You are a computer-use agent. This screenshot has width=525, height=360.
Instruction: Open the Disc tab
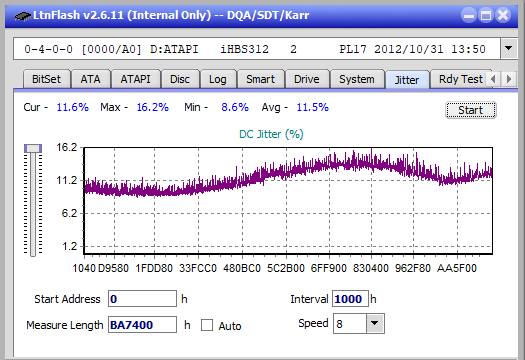tap(180, 79)
